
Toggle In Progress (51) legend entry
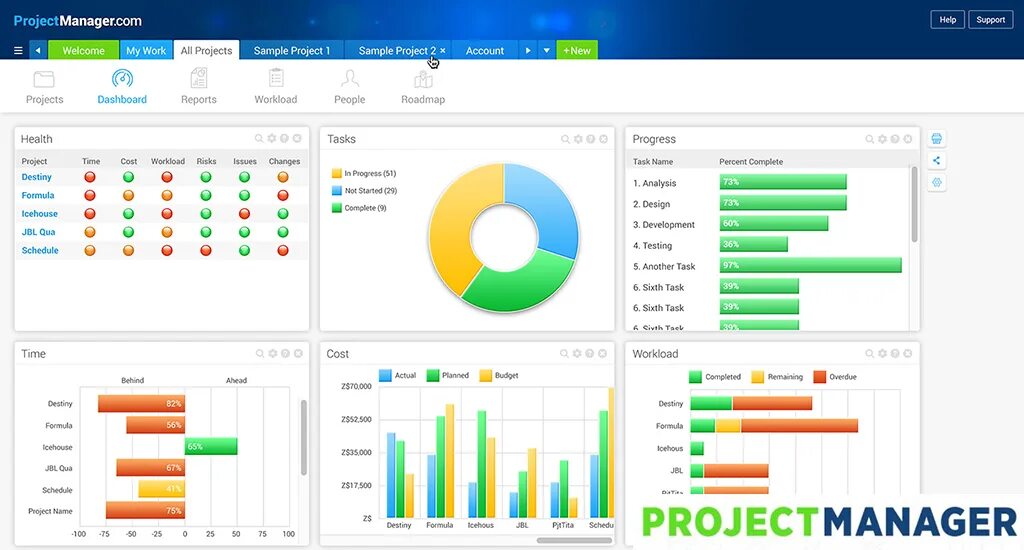point(364,173)
